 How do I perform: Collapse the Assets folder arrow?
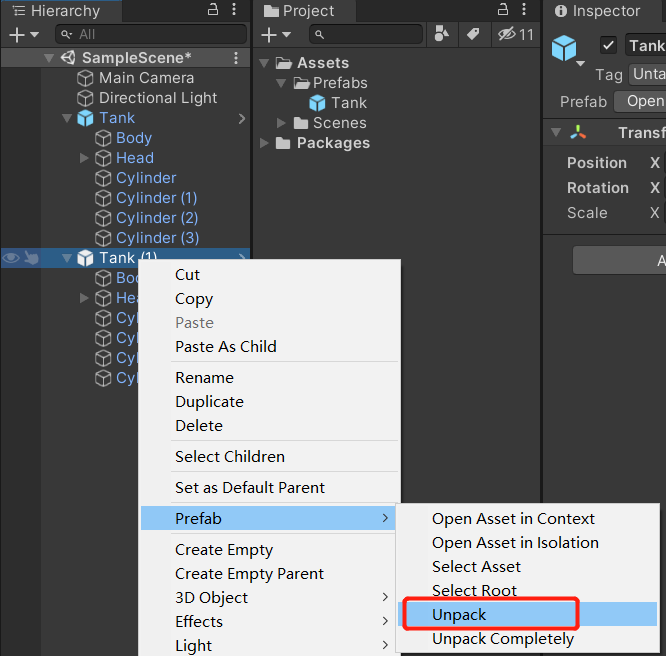coord(264,63)
